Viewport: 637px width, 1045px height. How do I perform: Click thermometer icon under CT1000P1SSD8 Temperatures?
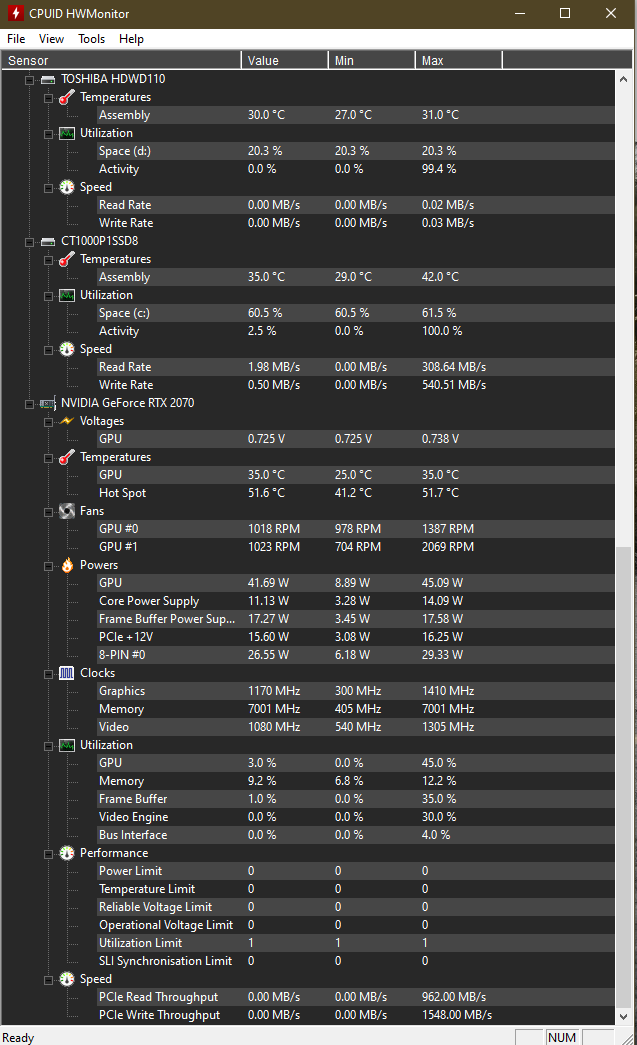click(67, 259)
